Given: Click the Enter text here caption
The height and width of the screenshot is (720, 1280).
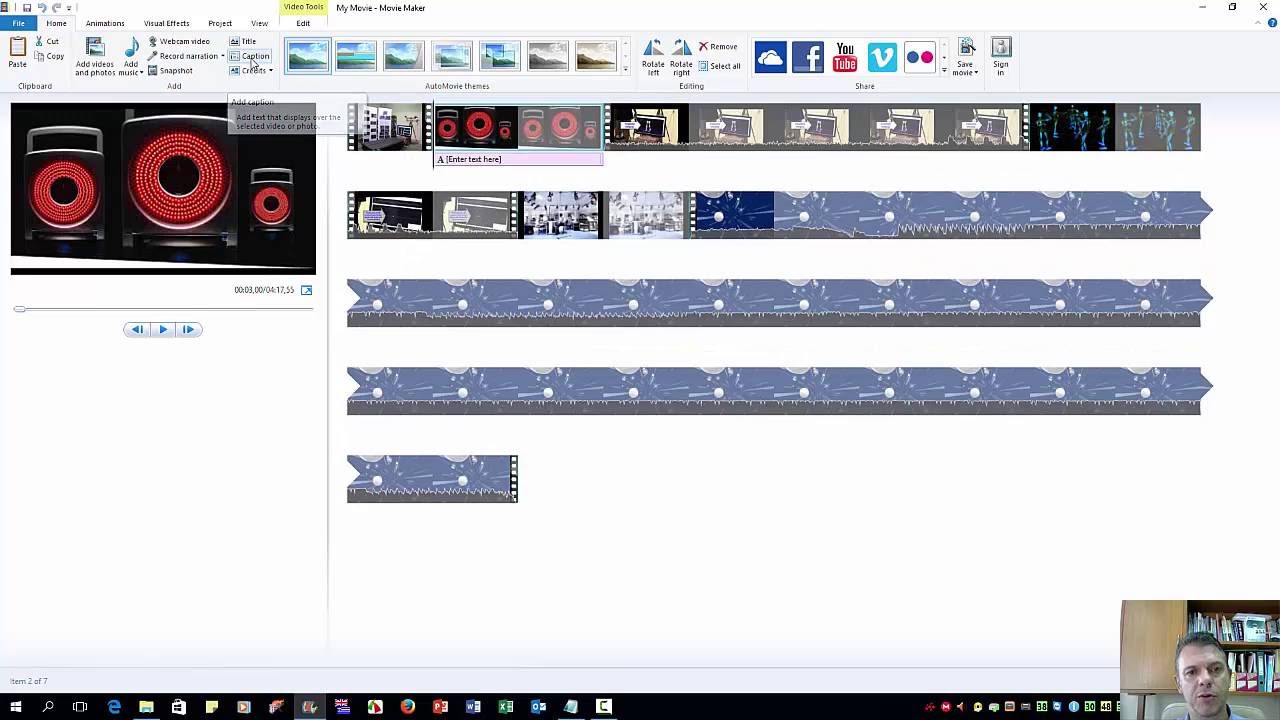Looking at the screenshot, I should coord(518,159).
